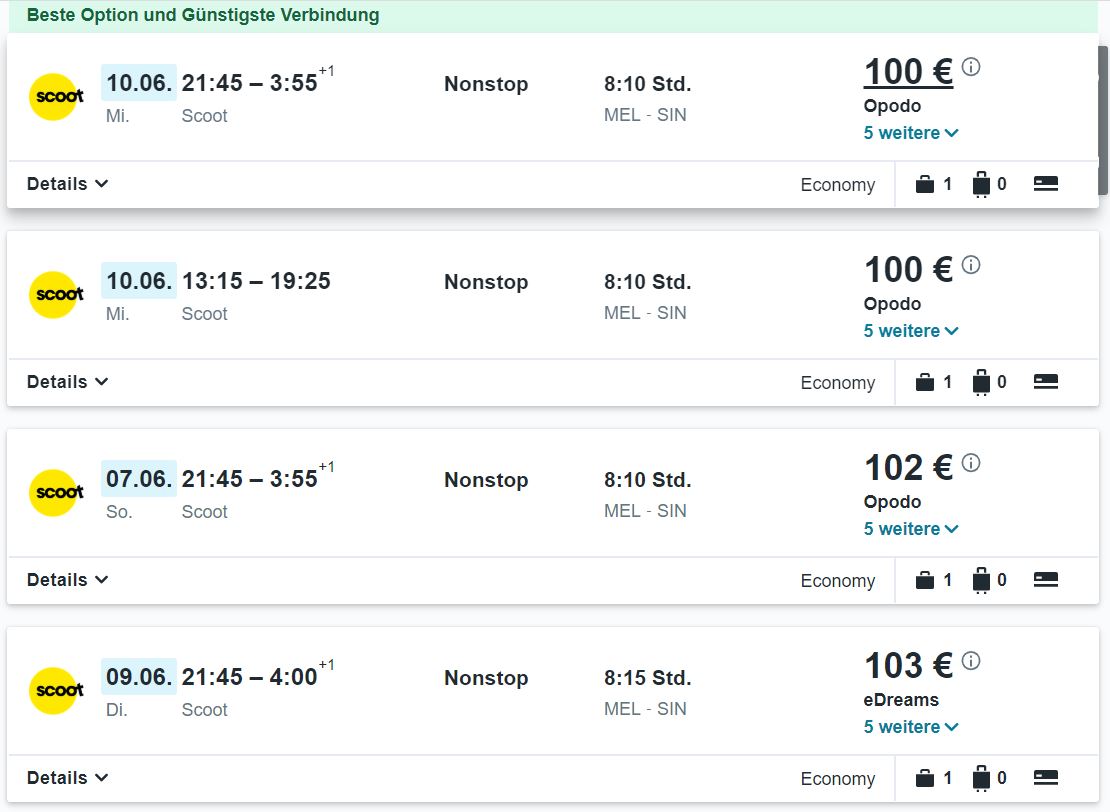Click Scoot logo of the 09.06. flight
Viewport: 1110px width, 812px height.
(56, 690)
